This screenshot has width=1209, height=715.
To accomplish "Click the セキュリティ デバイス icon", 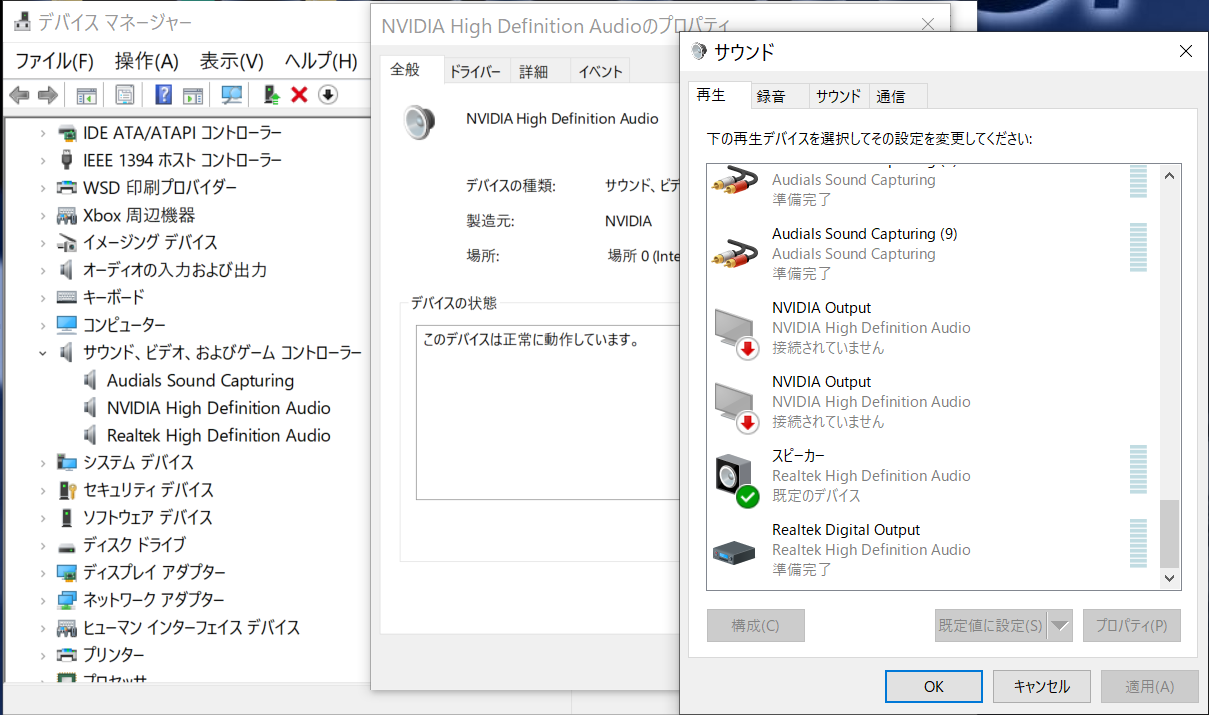I will 67,490.
